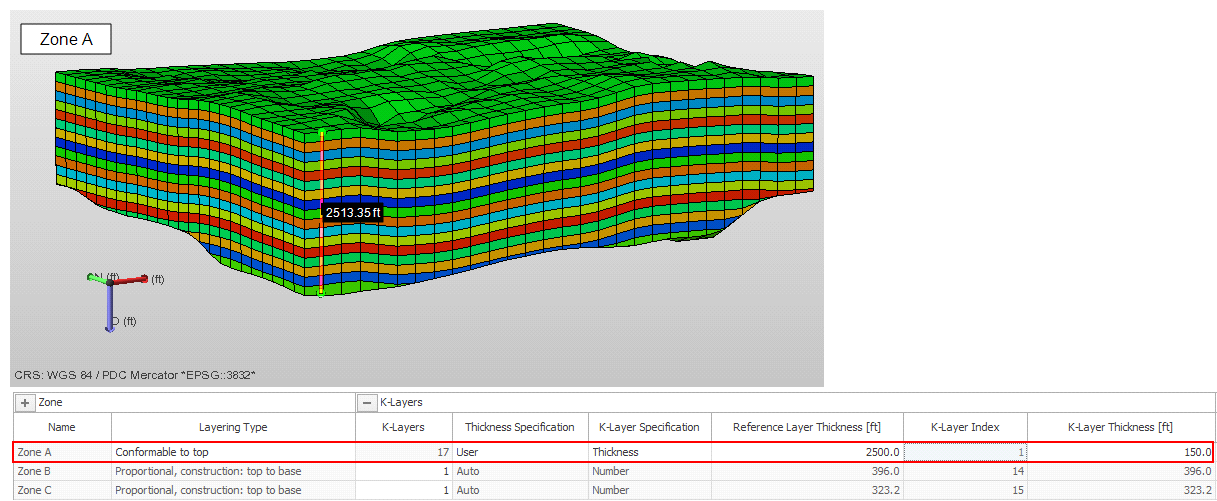This screenshot has height=501, width=1217.
Task: Select the top measurement handle point
Action: point(321,132)
